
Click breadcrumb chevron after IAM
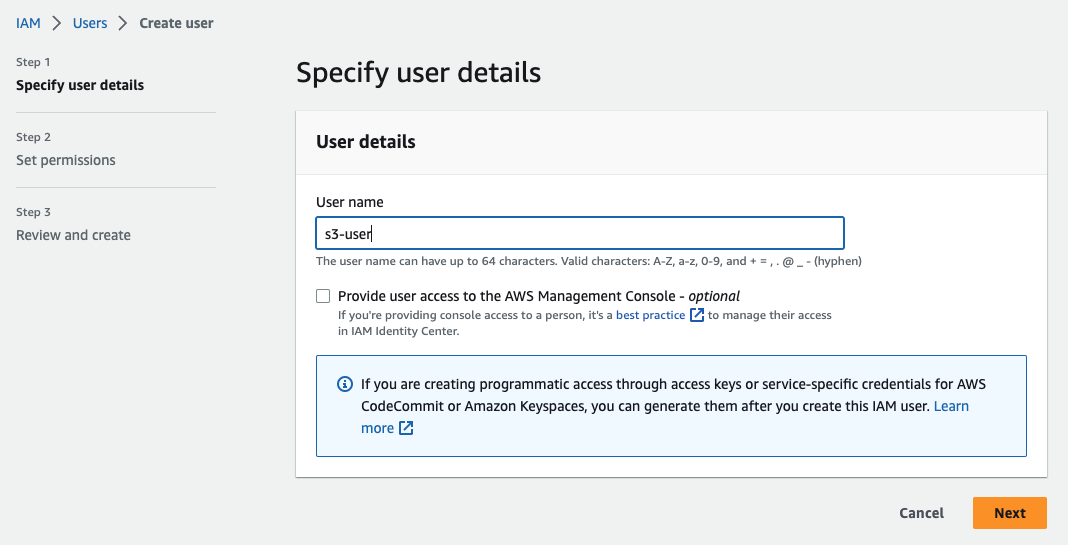pyautogui.click(x=57, y=23)
